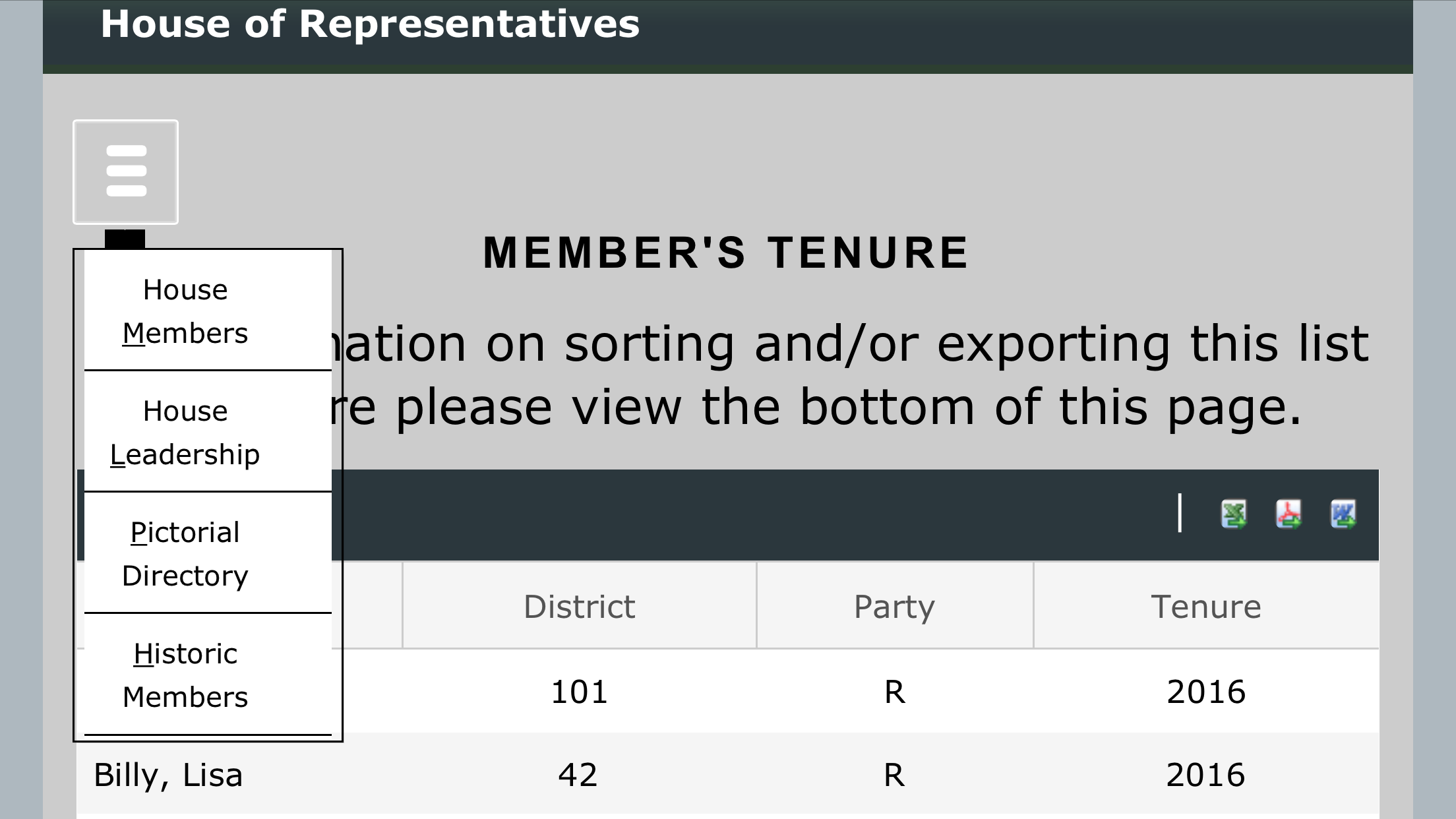Select tenure 2016 in district 101 row
This screenshot has height=819, width=1456.
(x=1205, y=692)
